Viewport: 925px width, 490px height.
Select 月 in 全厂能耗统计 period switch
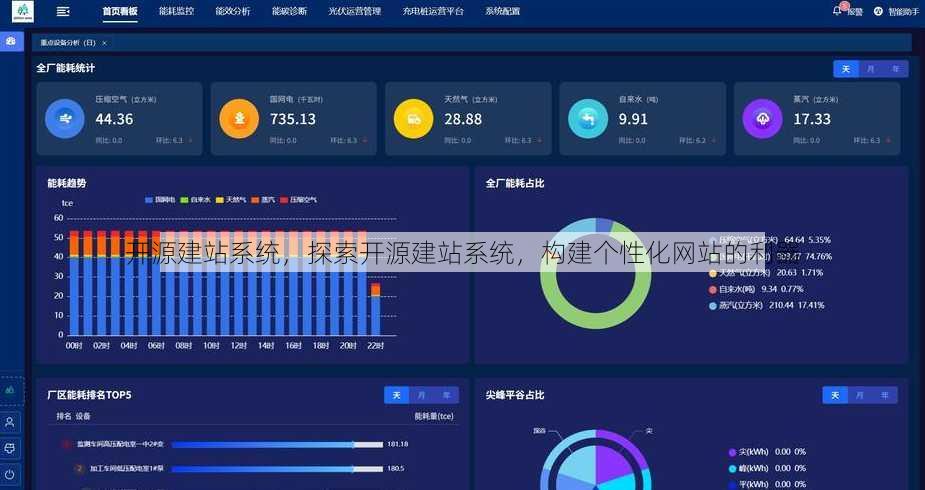[x=871, y=69]
